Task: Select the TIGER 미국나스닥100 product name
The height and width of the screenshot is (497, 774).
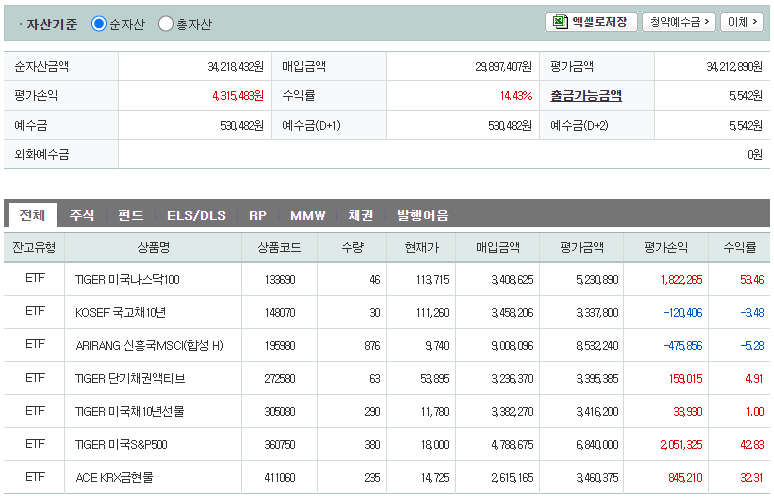Action: pyautogui.click(x=127, y=280)
